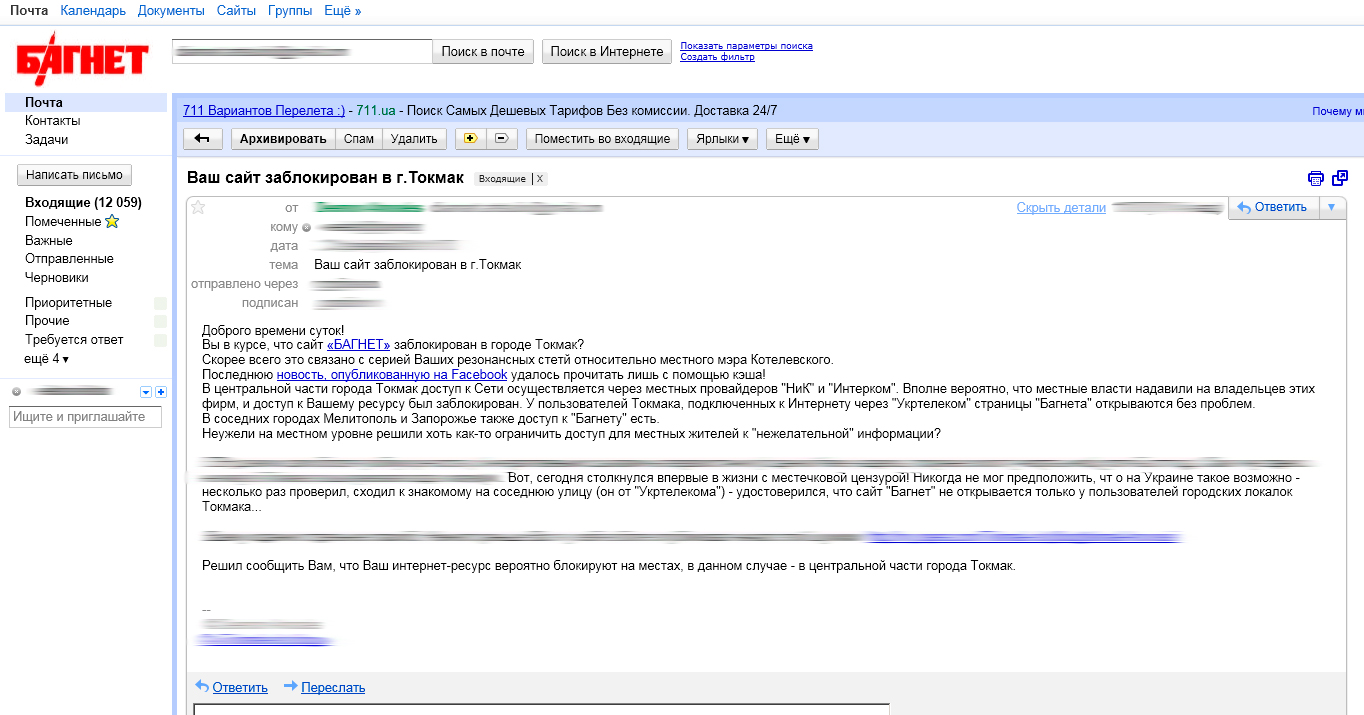Open Facebook news link in message body
Viewport: 1364px width, 715px height.
pos(392,375)
